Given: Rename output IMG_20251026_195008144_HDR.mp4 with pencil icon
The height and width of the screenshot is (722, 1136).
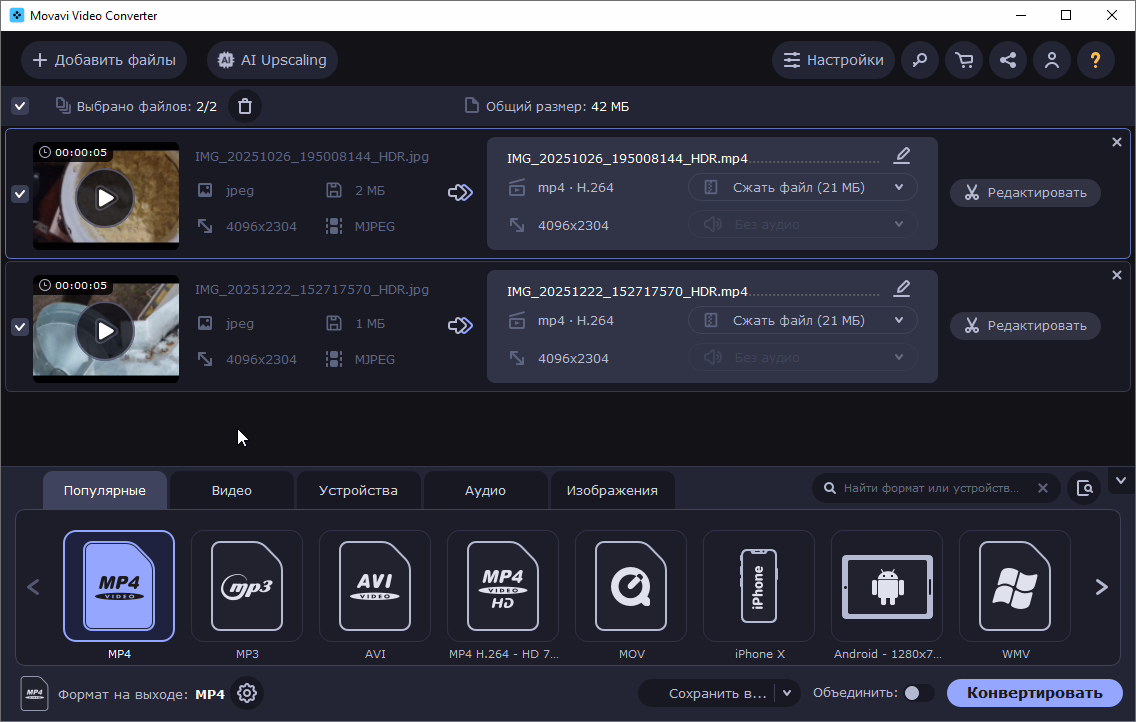Looking at the screenshot, I should point(901,156).
